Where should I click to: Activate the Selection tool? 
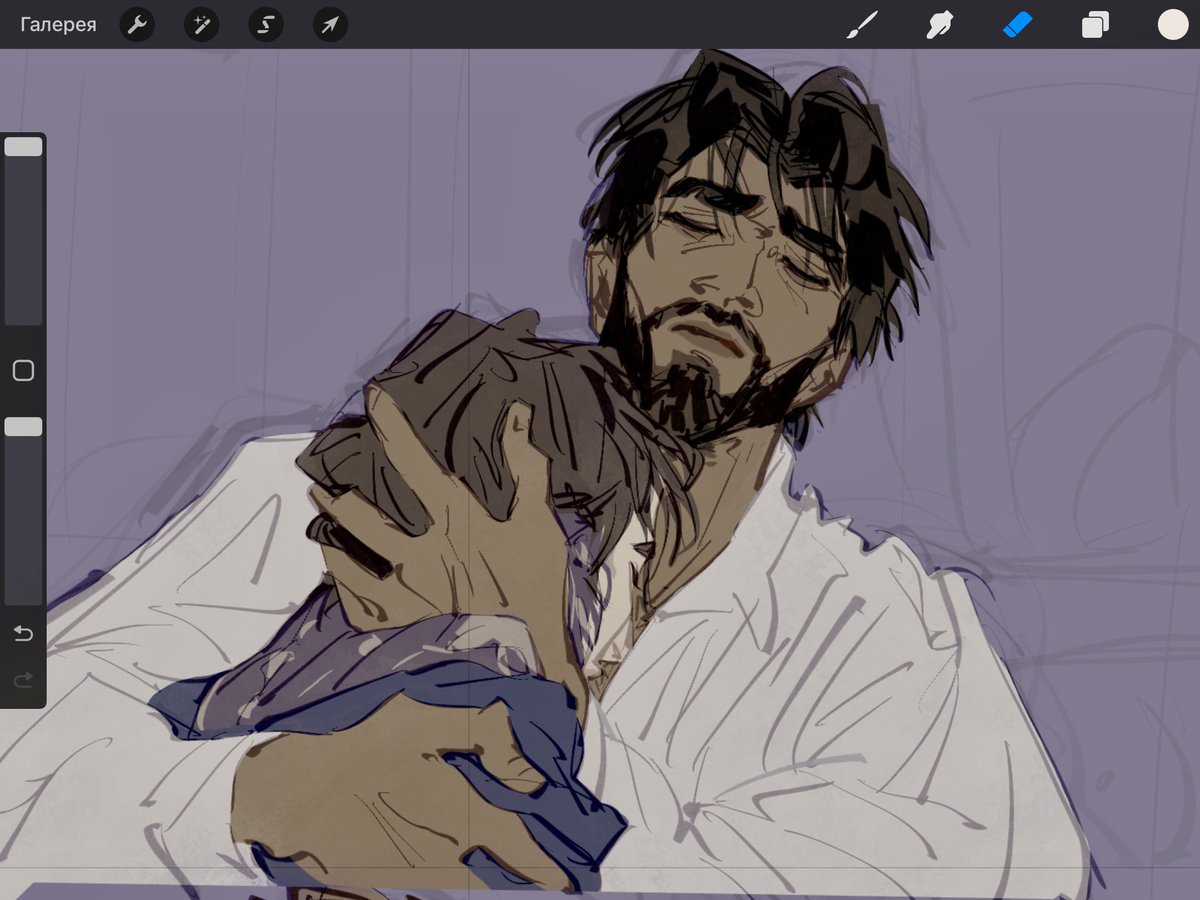pos(266,25)
